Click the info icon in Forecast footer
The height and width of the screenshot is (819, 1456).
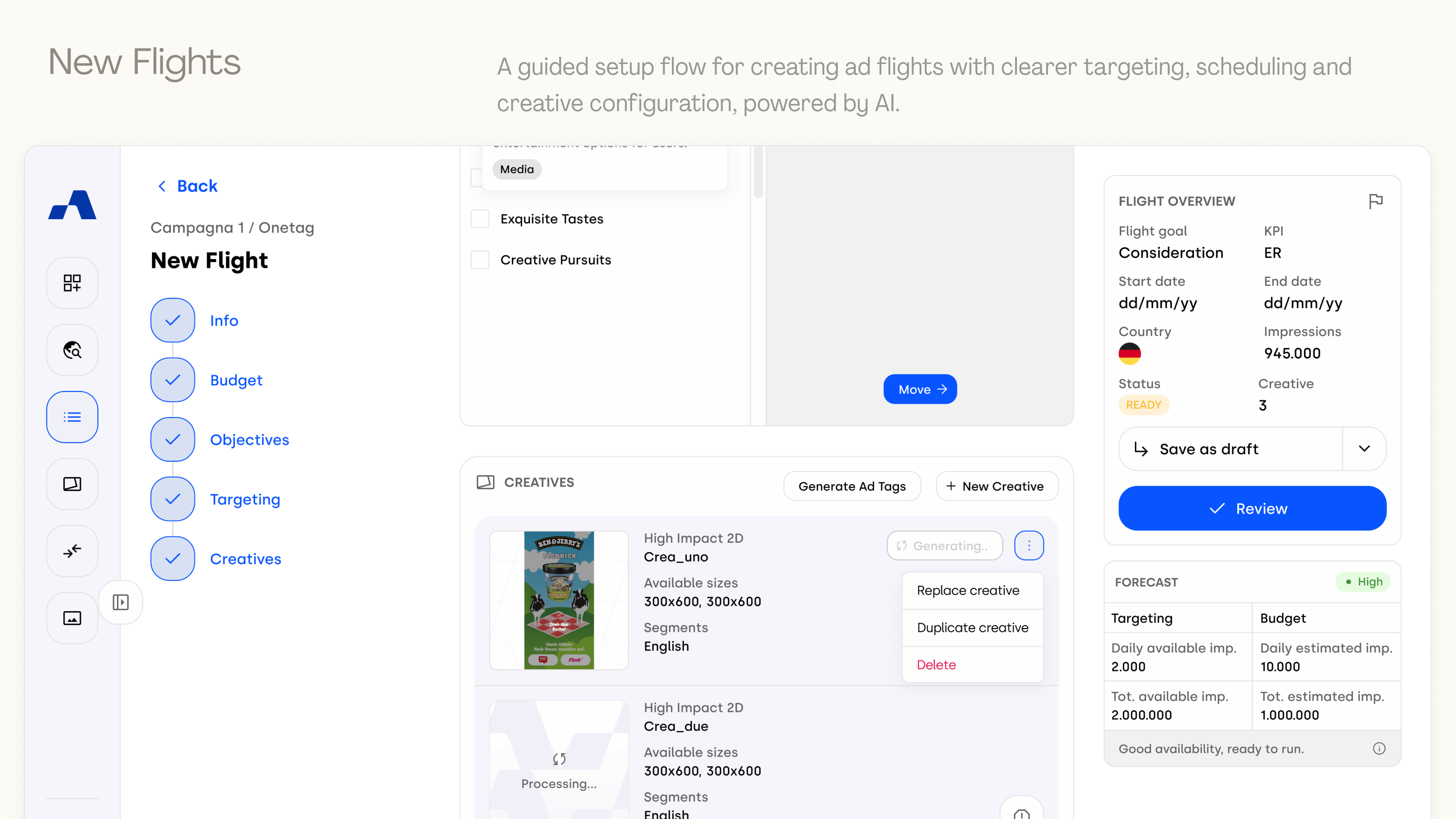click(1379, 748)
